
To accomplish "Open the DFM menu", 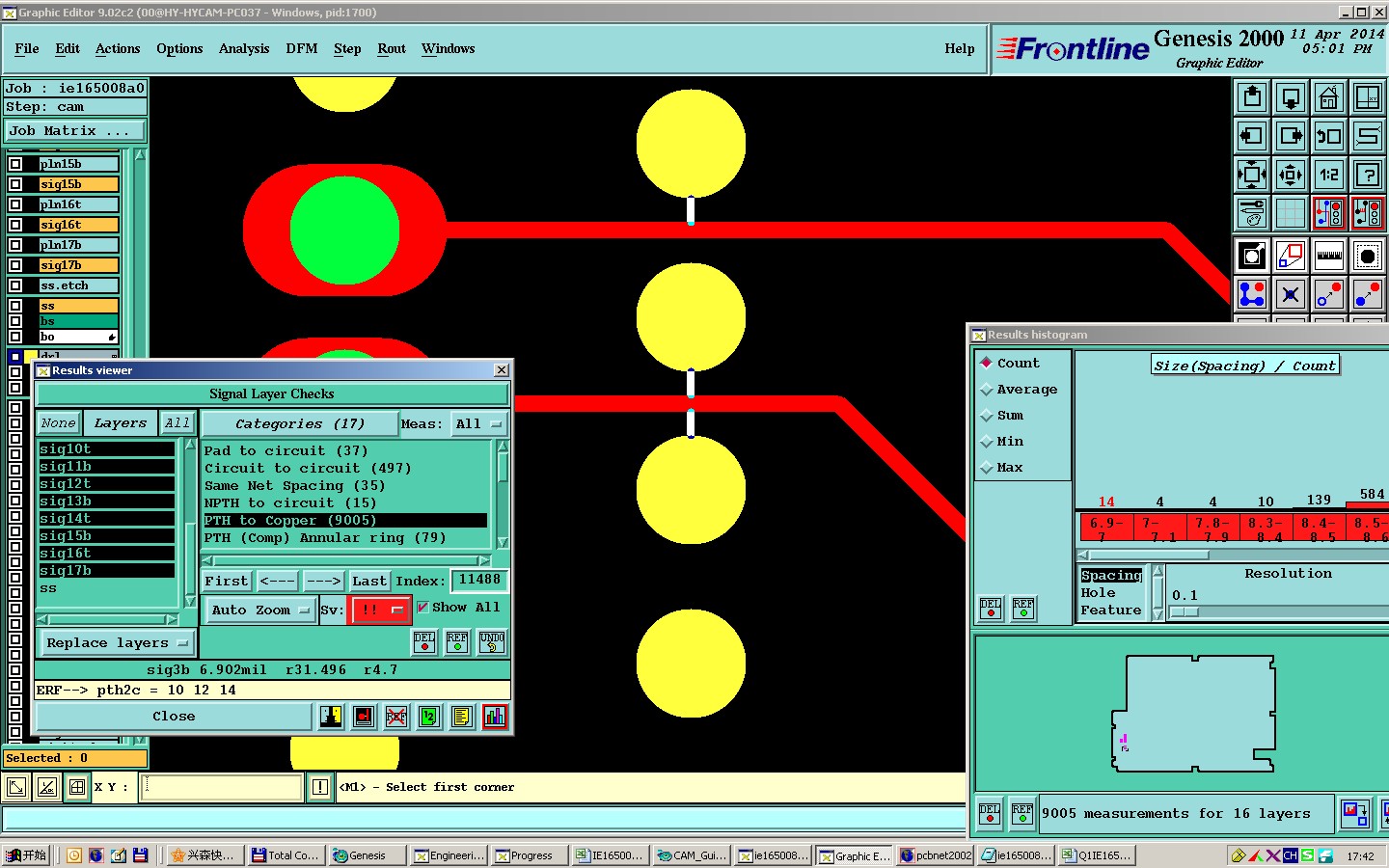I will click(302, 48).
